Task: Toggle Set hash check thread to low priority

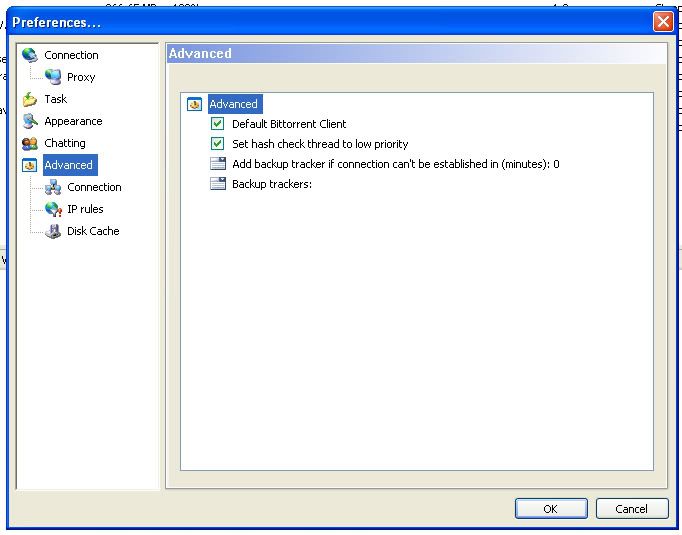Action: click(217, 144)
